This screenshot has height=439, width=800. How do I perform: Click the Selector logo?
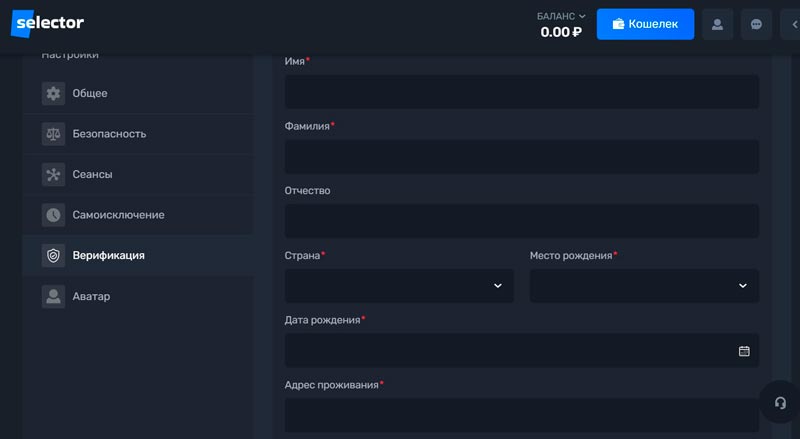(x=48, y=23)
